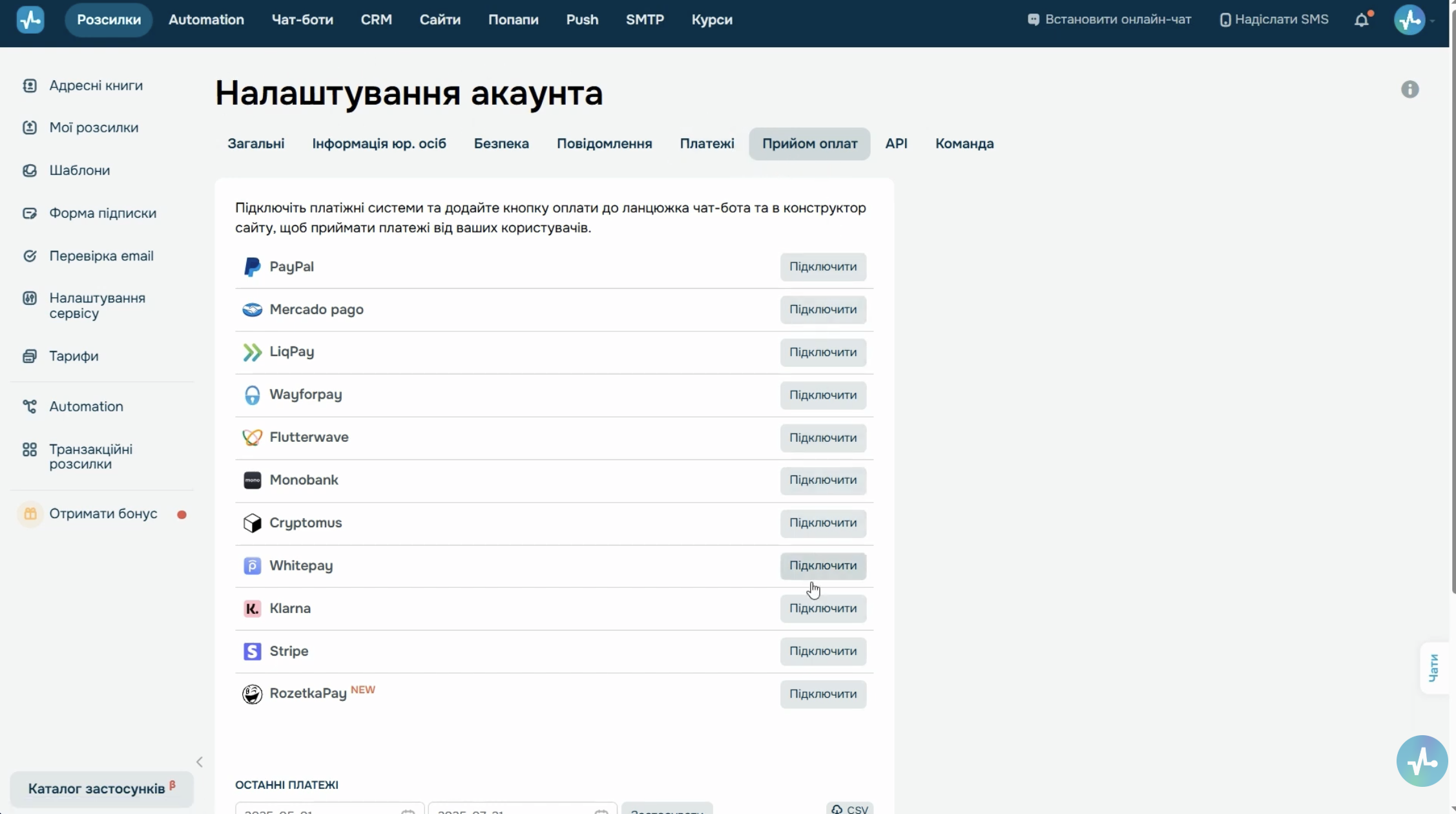Viewport: 1456px width, 814px height.
Task: Open Чат-боти in the top navigation
Action: point(302,20)
